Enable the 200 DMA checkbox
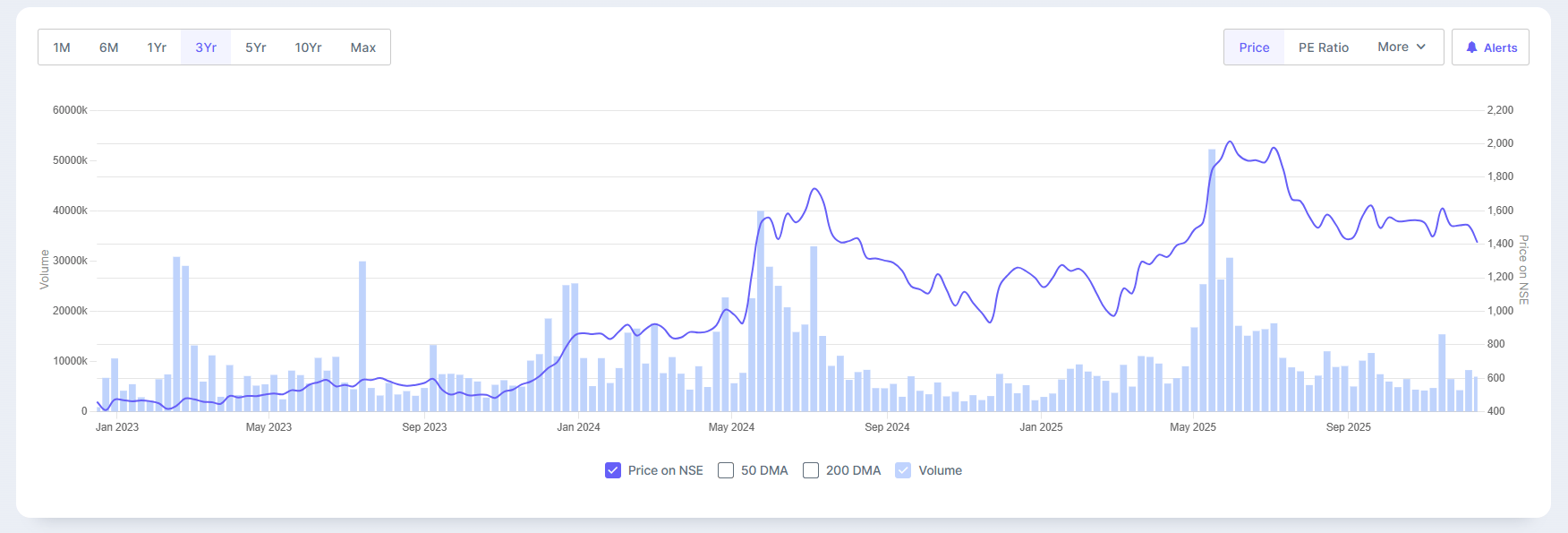Viewport: 1568px width, 533px height. point(811,470)
